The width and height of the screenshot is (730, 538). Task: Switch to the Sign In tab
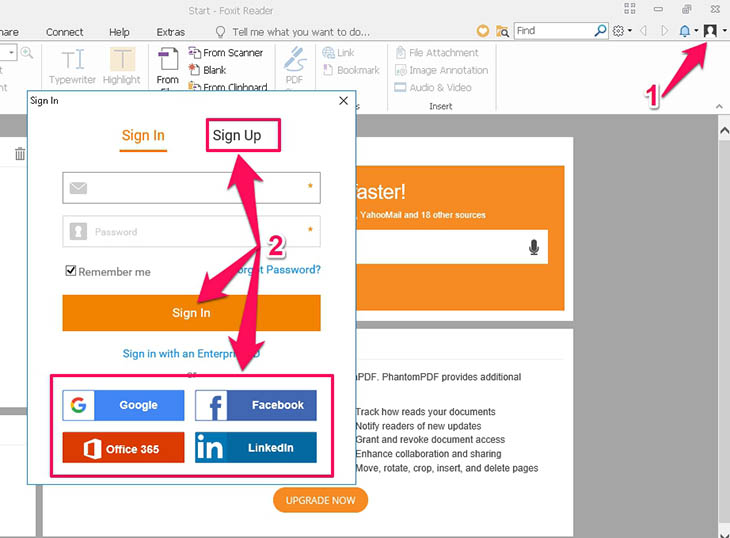click(143, 135)
